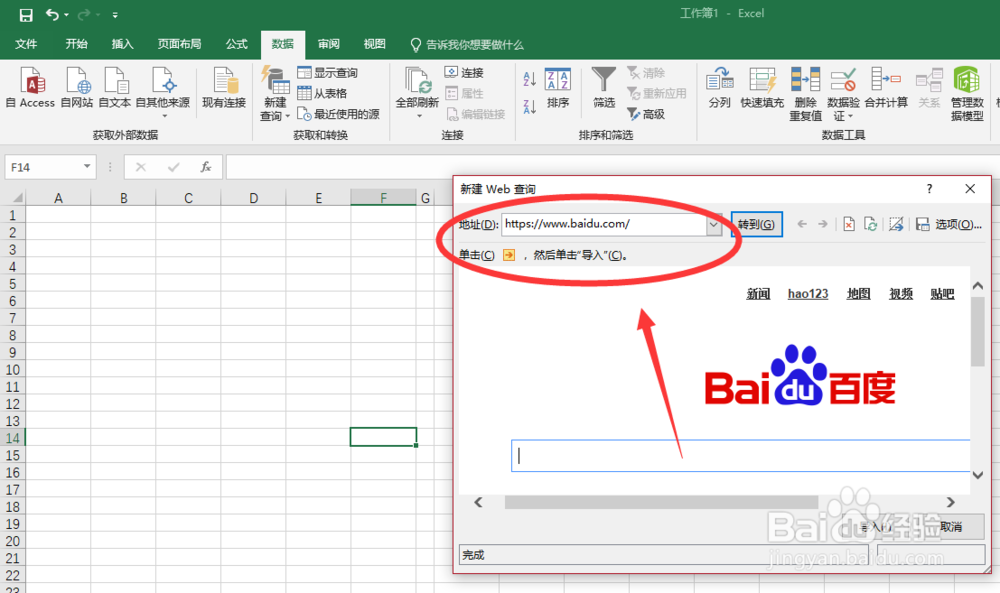Screen dimensions: 1000x593
Task: Click the forward arrow in Web query dialog
Action: click(x=823, y=224)
